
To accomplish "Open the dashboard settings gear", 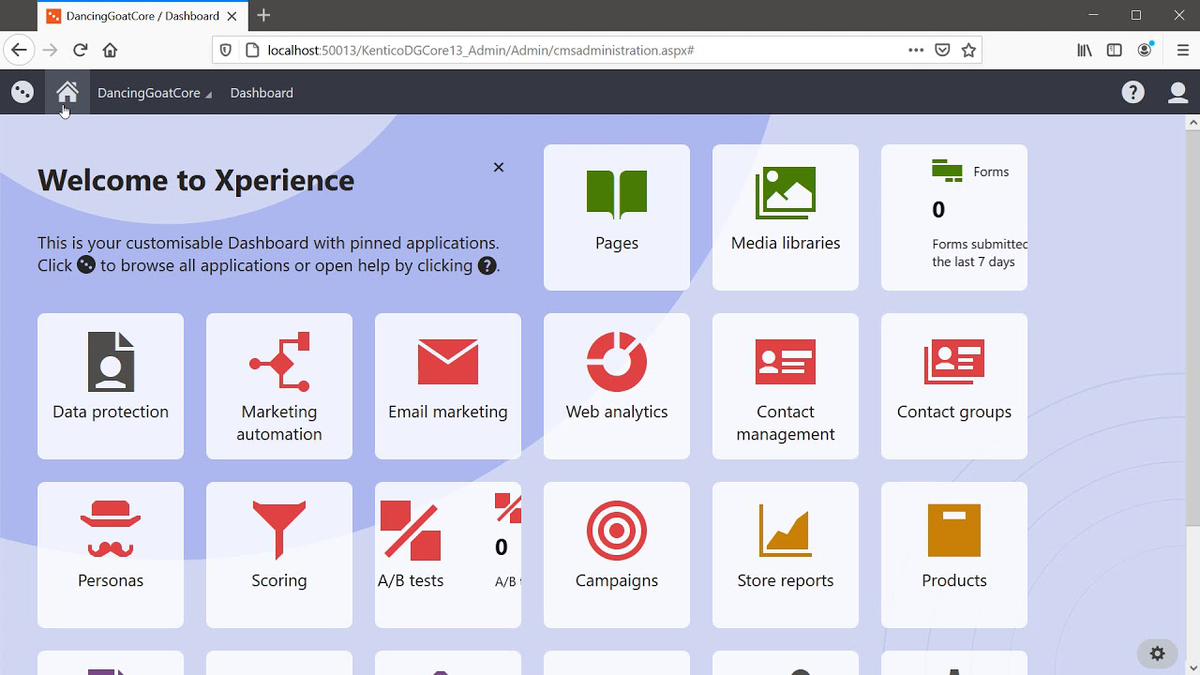I will [x=1157, y=653].
